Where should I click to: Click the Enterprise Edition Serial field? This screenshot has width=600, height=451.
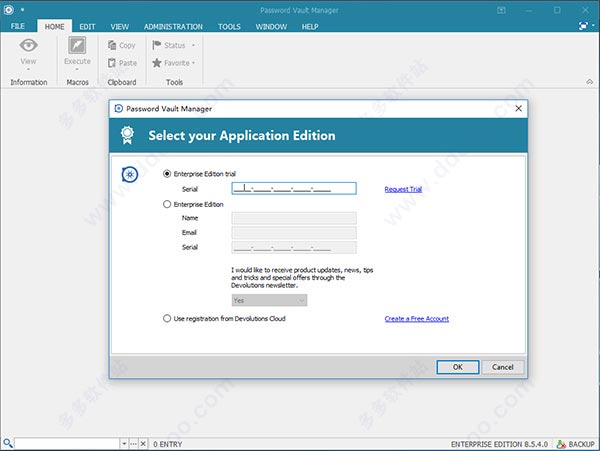point(294,247)
